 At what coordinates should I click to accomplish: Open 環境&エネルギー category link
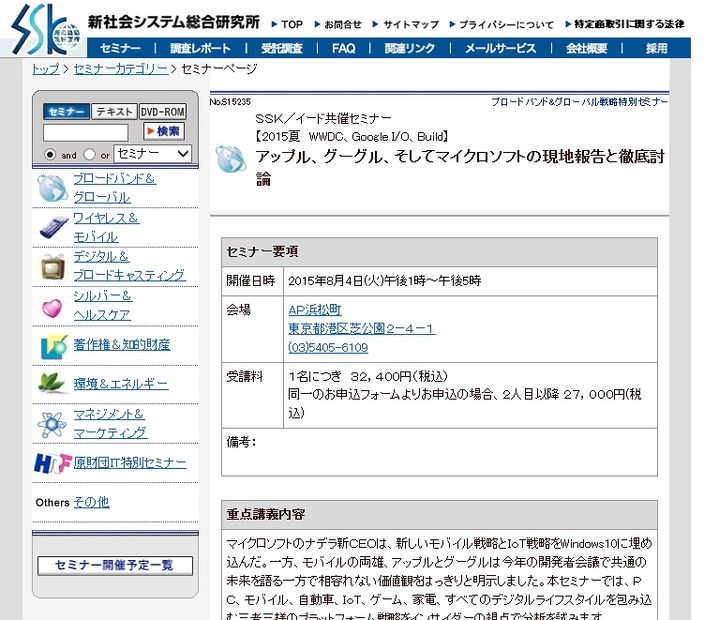point(121,384)
